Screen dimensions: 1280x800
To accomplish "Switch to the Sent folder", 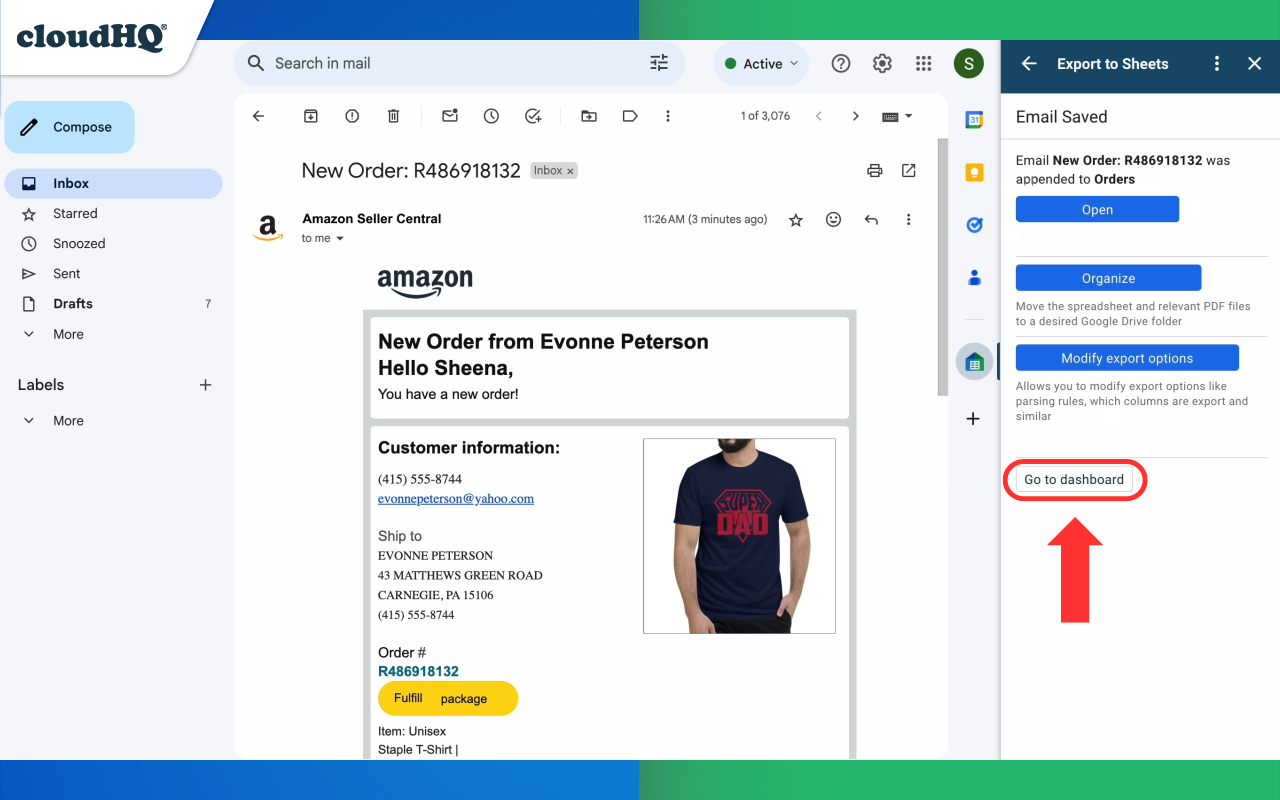I will pyautogui.click(x=66, y=273).
